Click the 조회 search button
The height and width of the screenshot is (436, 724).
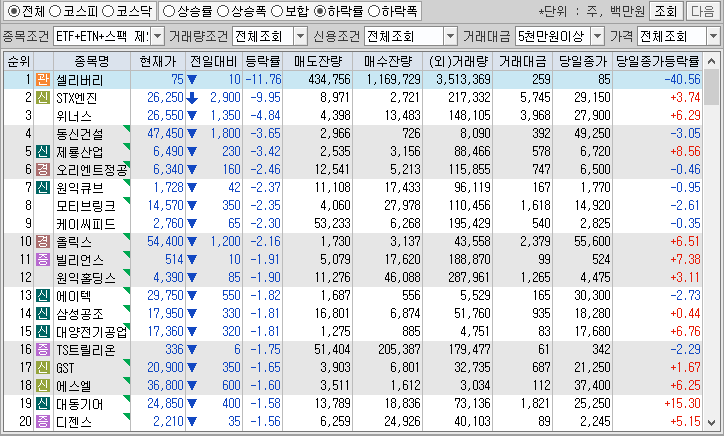(665, 11)
